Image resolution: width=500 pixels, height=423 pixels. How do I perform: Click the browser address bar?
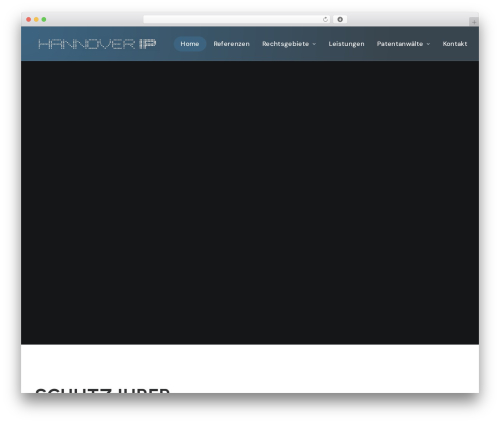(237, 19)
